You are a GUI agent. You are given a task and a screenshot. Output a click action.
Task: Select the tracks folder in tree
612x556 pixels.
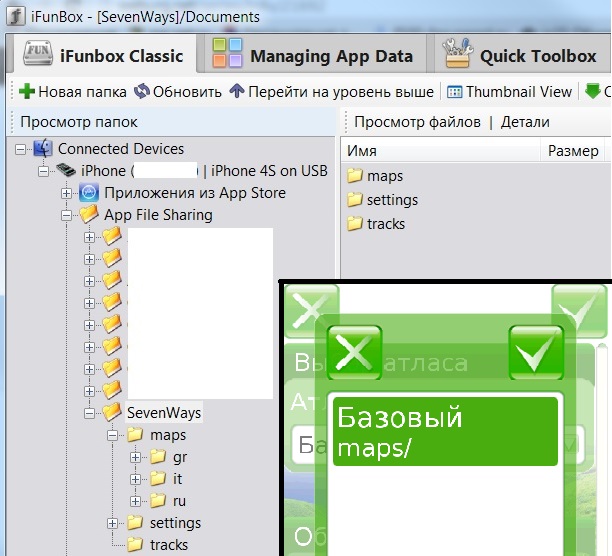point(168,545)
